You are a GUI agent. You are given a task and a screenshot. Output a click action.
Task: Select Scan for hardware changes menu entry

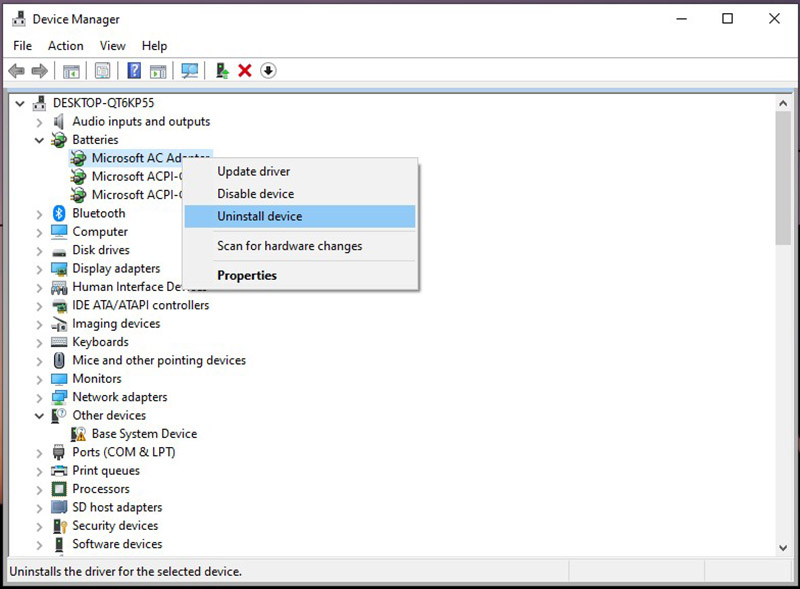300,246
